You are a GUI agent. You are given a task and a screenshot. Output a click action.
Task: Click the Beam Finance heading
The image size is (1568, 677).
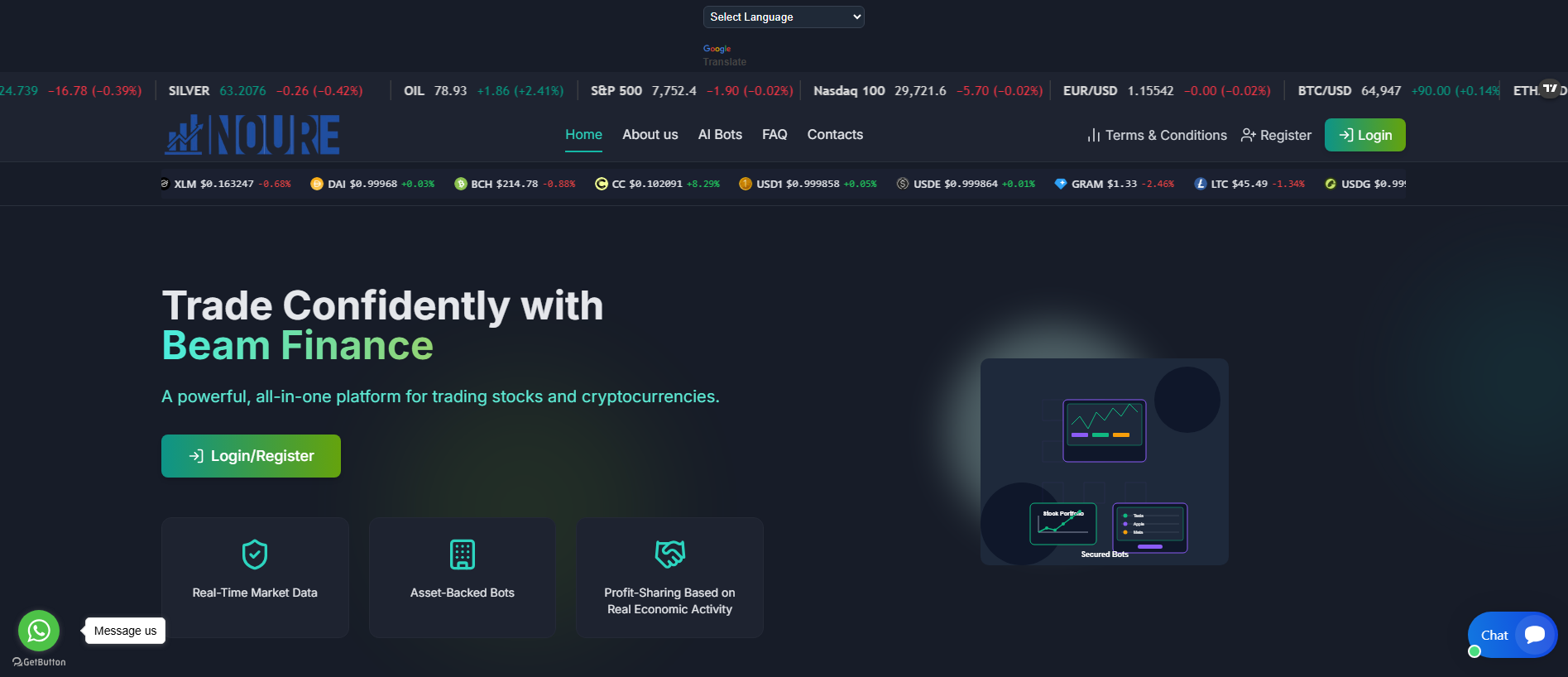coord(298,345)
